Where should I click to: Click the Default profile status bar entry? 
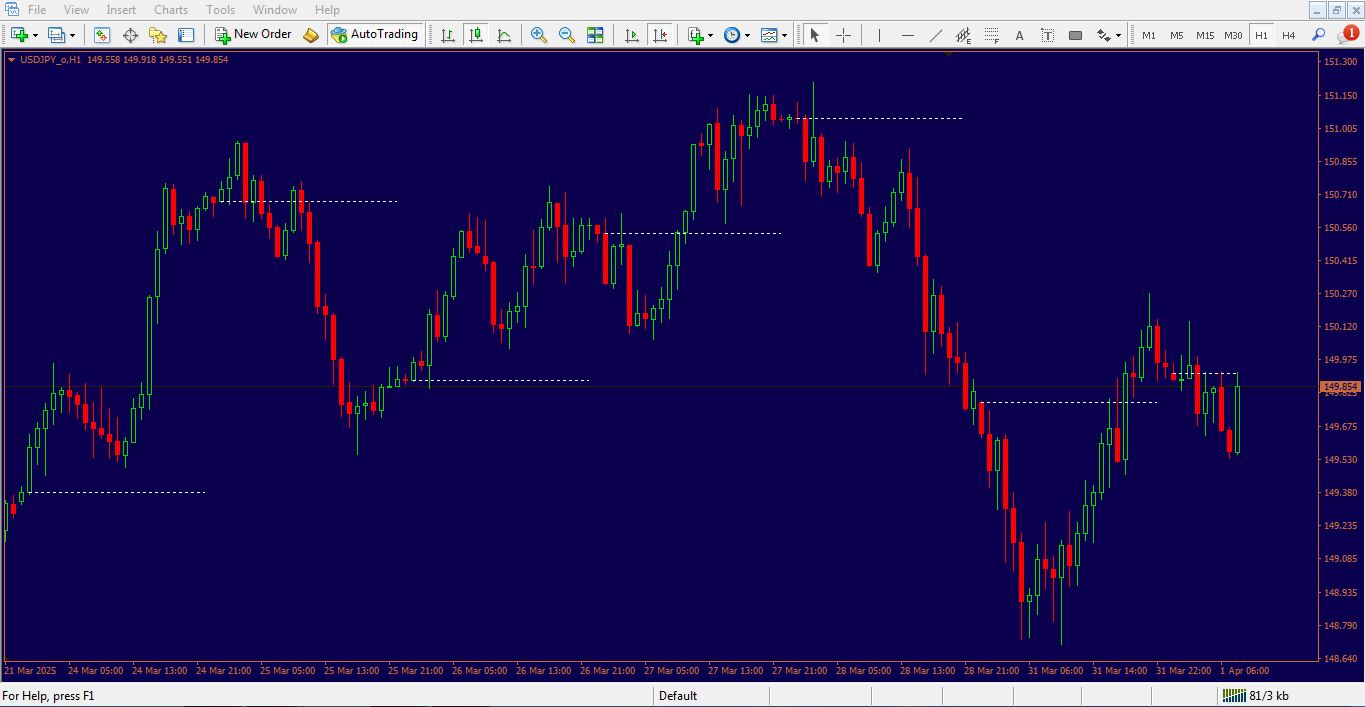[x=678, y=696]
